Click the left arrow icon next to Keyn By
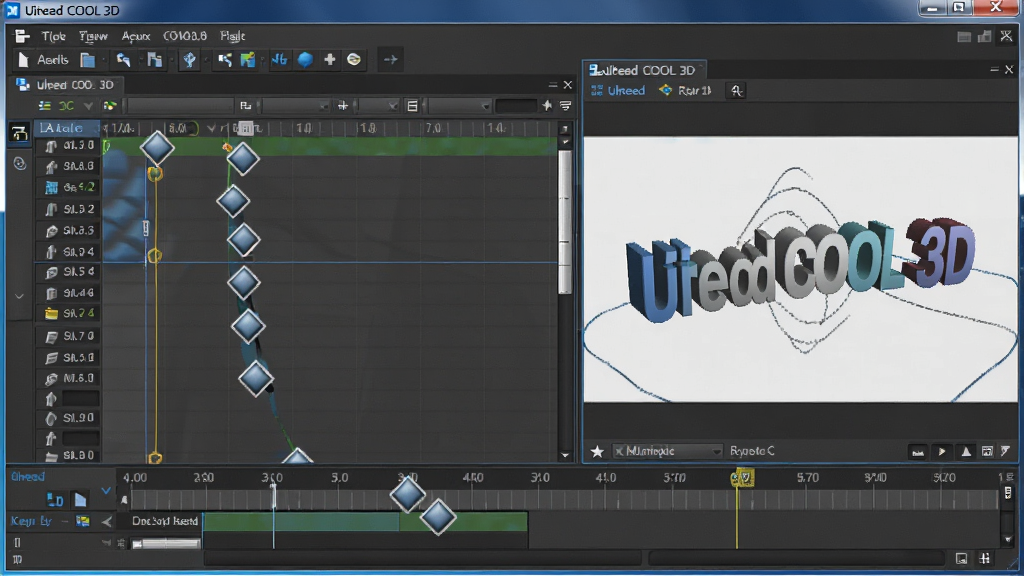 click(106, 521)
